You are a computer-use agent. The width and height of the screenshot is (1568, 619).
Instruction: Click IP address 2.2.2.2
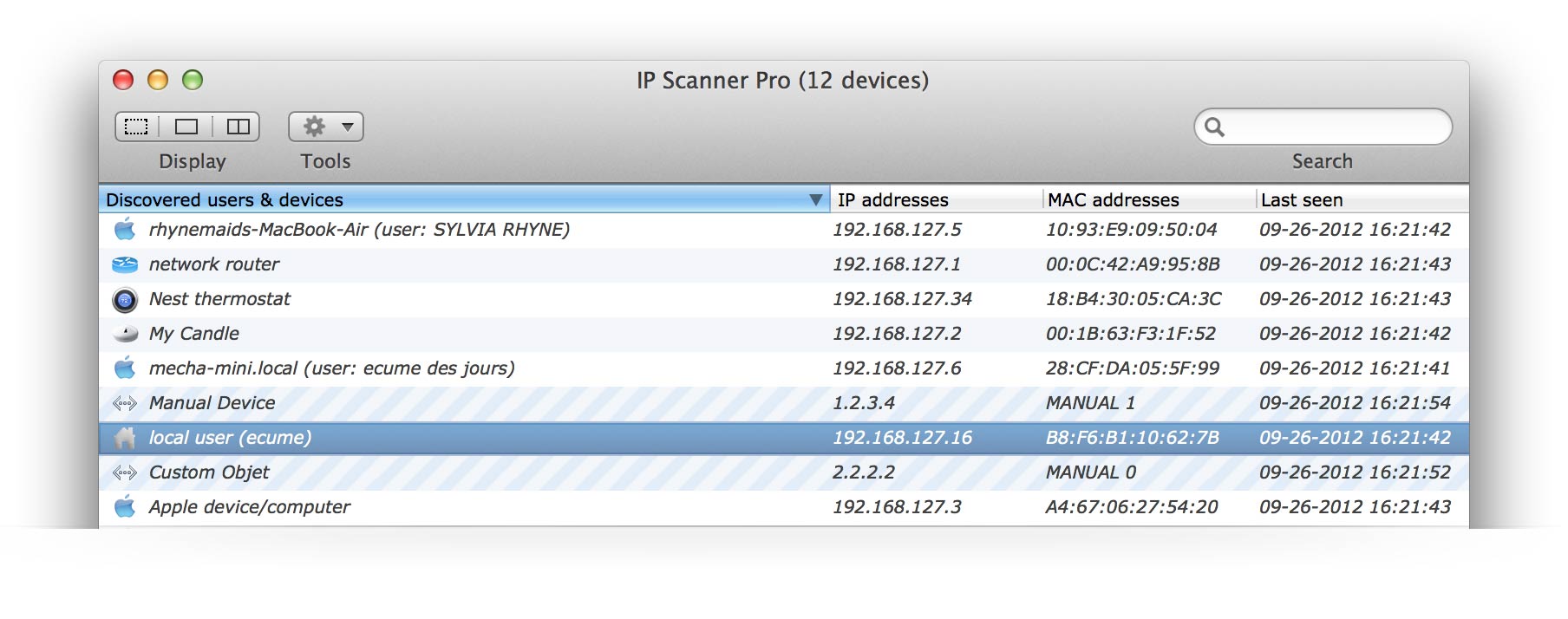(x=864, y=472)
